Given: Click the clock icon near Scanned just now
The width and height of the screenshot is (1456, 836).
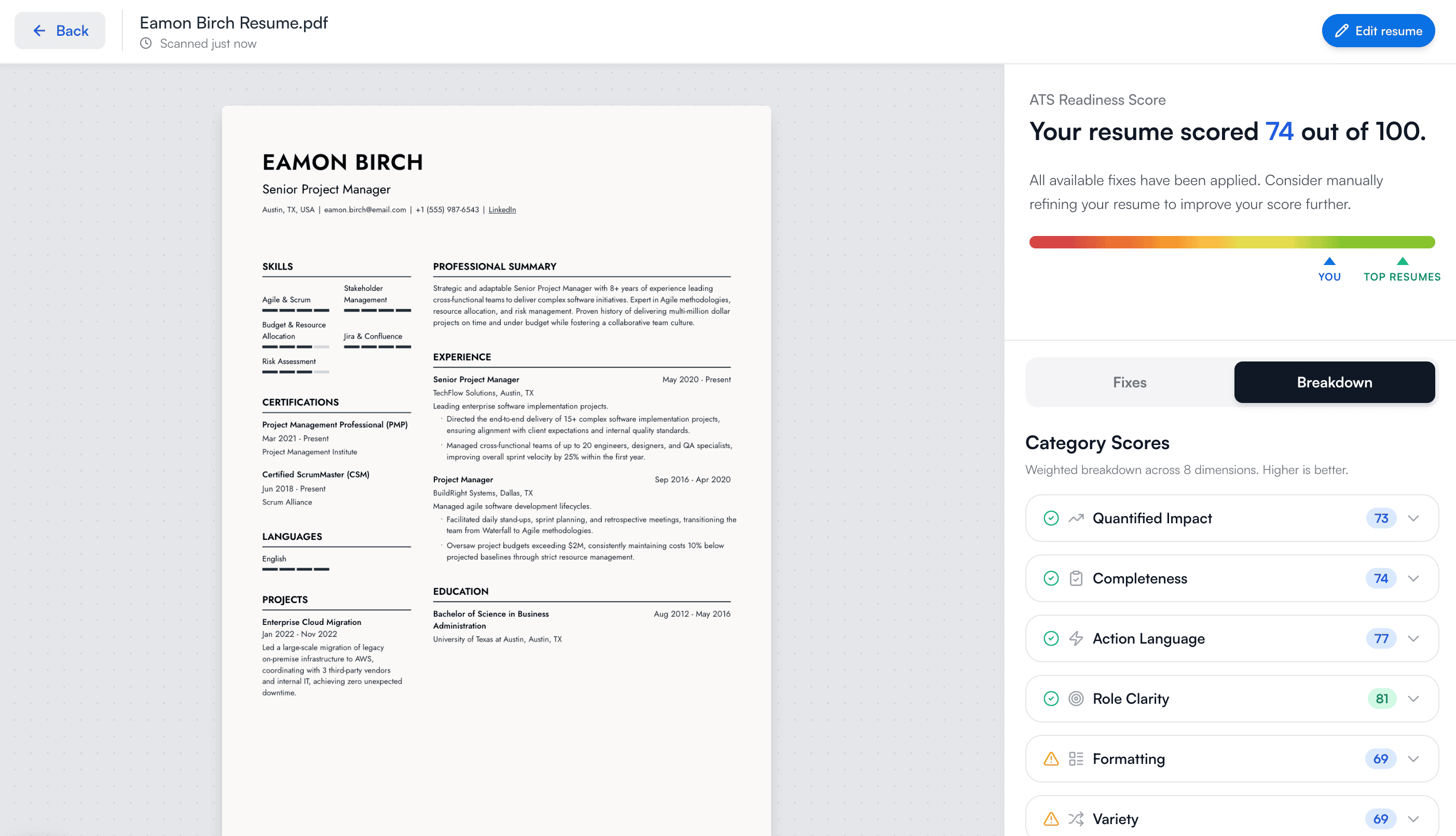Looking at the screenshot, I should pyautogui.click(x=146, y=44).
